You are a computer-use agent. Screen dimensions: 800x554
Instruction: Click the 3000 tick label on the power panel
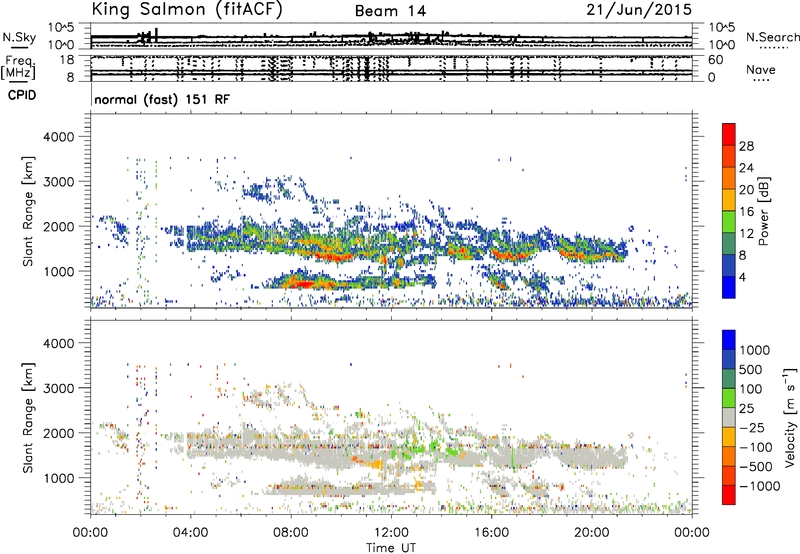coord(59,182)
